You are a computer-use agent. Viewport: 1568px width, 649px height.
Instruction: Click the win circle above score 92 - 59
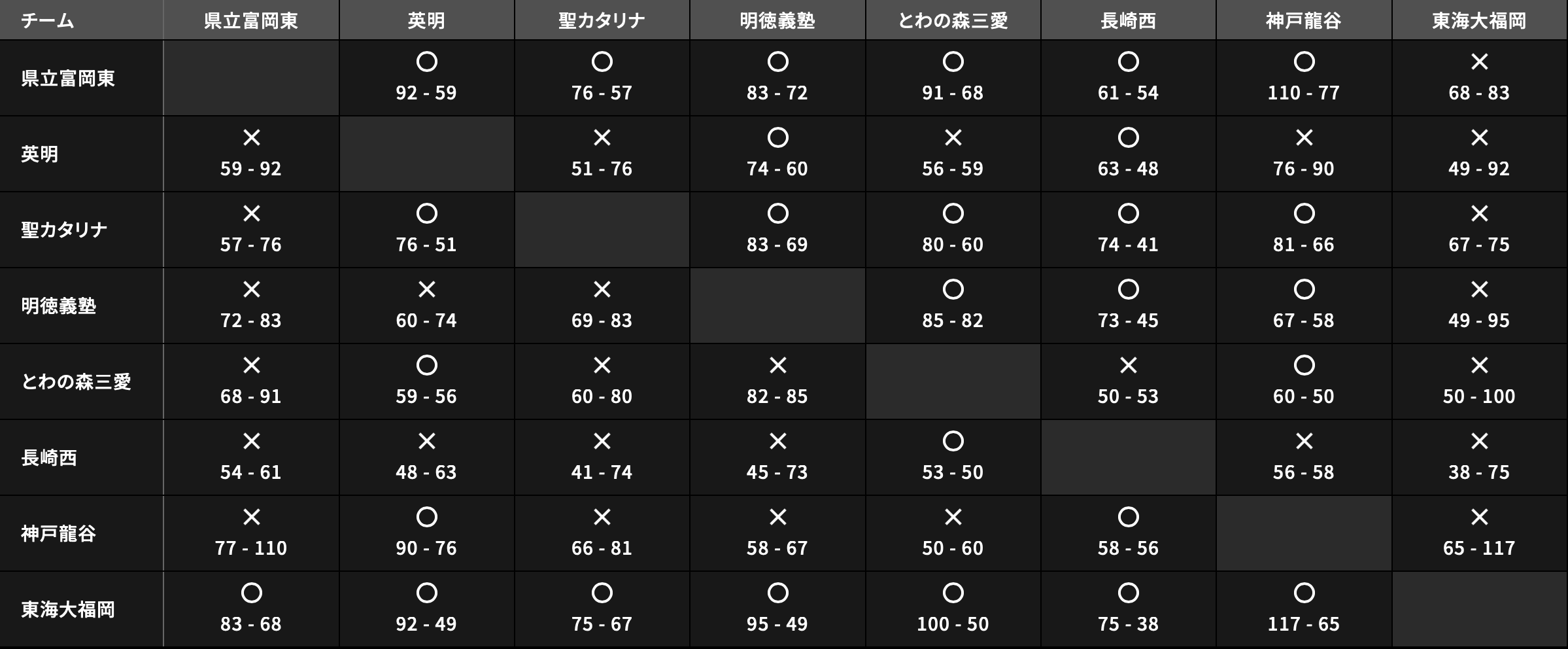coord(426,62)
